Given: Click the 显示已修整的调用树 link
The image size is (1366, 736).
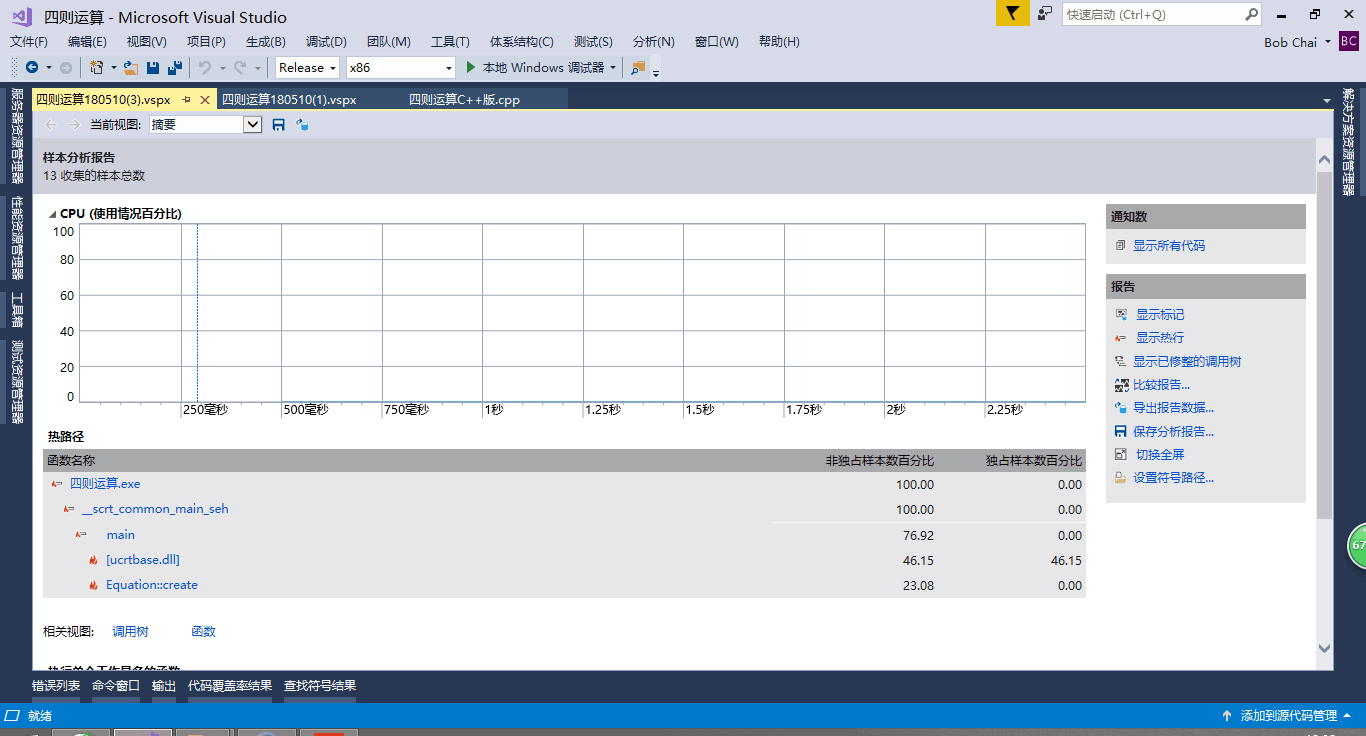Looking at the screenshot, I should 1186,362.
